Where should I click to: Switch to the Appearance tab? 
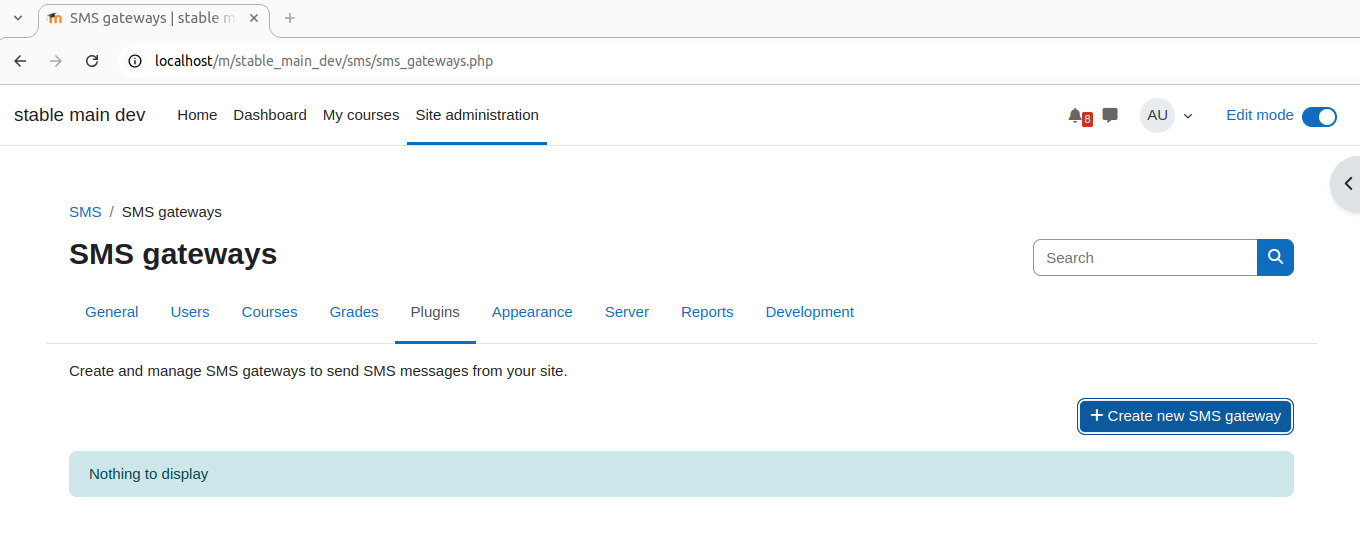pos(532,312)
